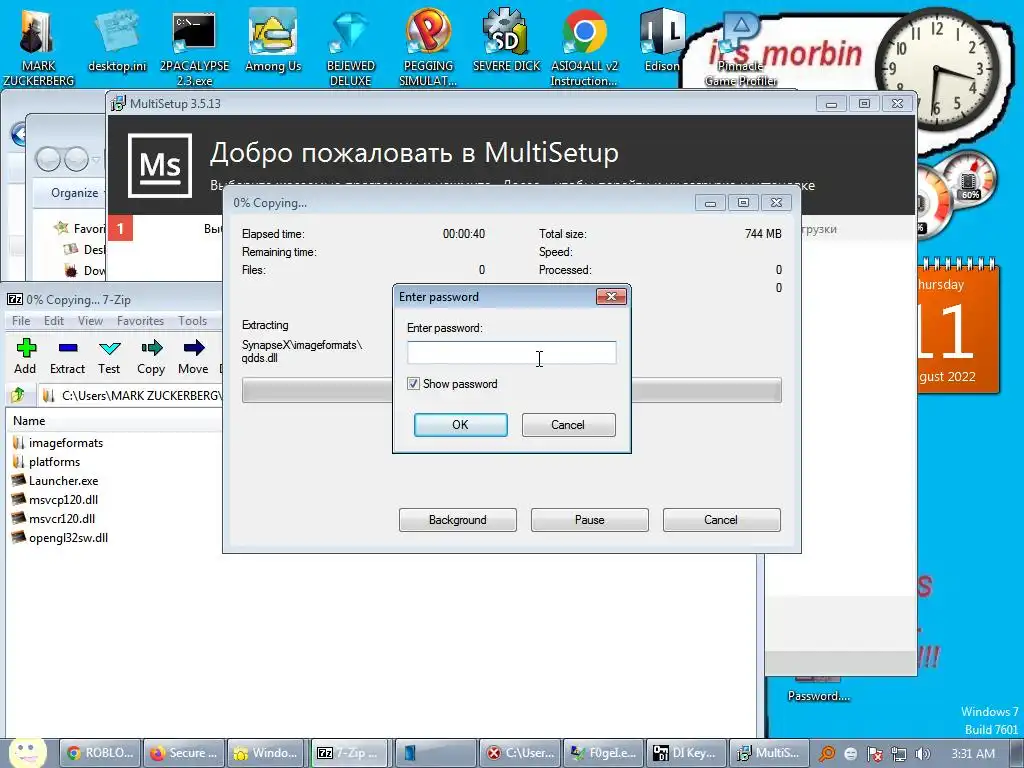Switch to the MultiS... taskbar button
Screen dimensions: 1024x768
769,753
